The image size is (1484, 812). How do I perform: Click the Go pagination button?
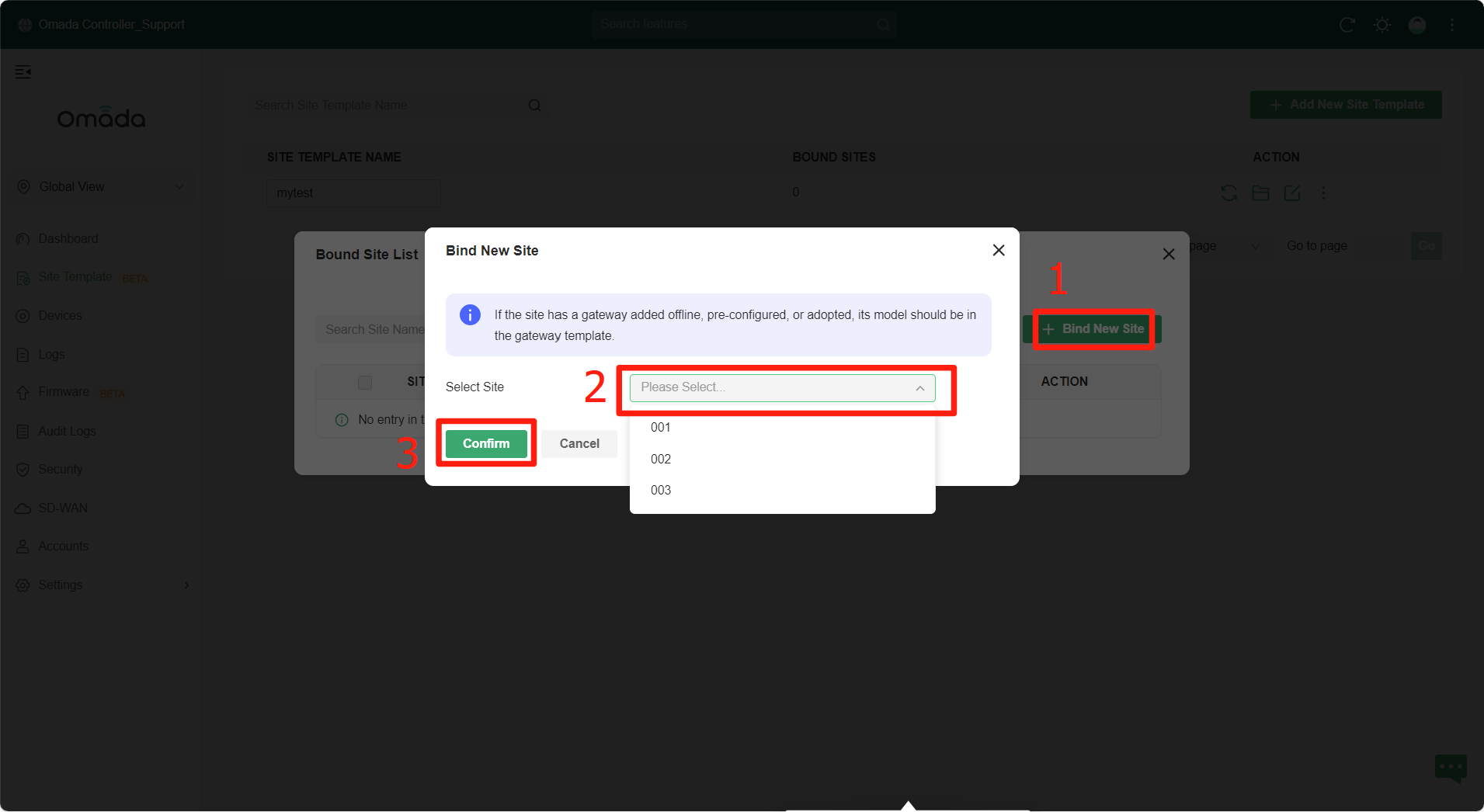1427,246
